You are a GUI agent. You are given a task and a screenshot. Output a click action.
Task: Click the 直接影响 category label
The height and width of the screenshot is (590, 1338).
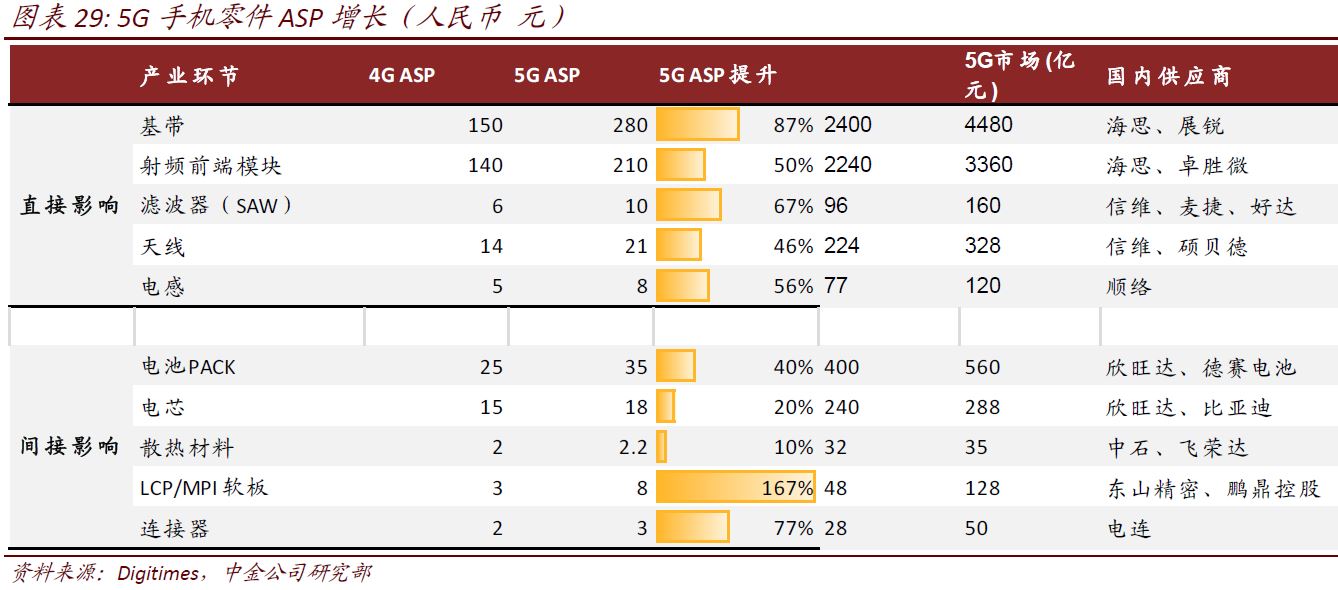pos(70,206)
